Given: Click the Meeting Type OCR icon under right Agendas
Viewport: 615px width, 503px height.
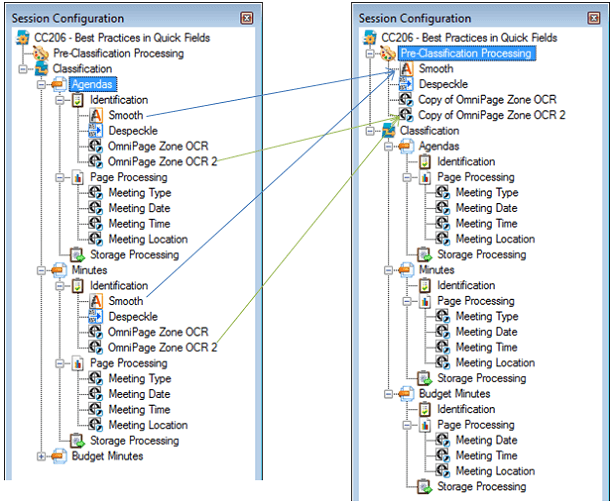Looking at the screenshot, I should 443,193.
